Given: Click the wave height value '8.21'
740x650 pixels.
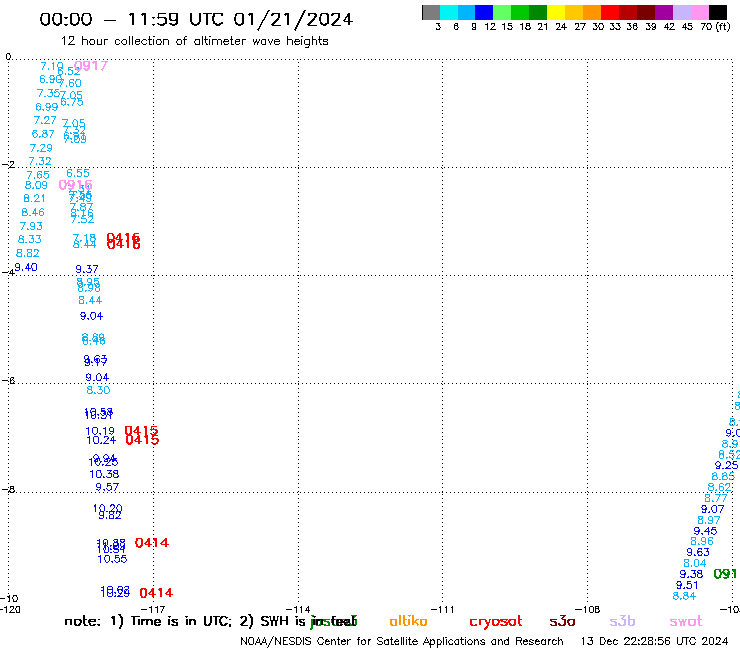Looking at the screenshot, I should pos(34,199).
